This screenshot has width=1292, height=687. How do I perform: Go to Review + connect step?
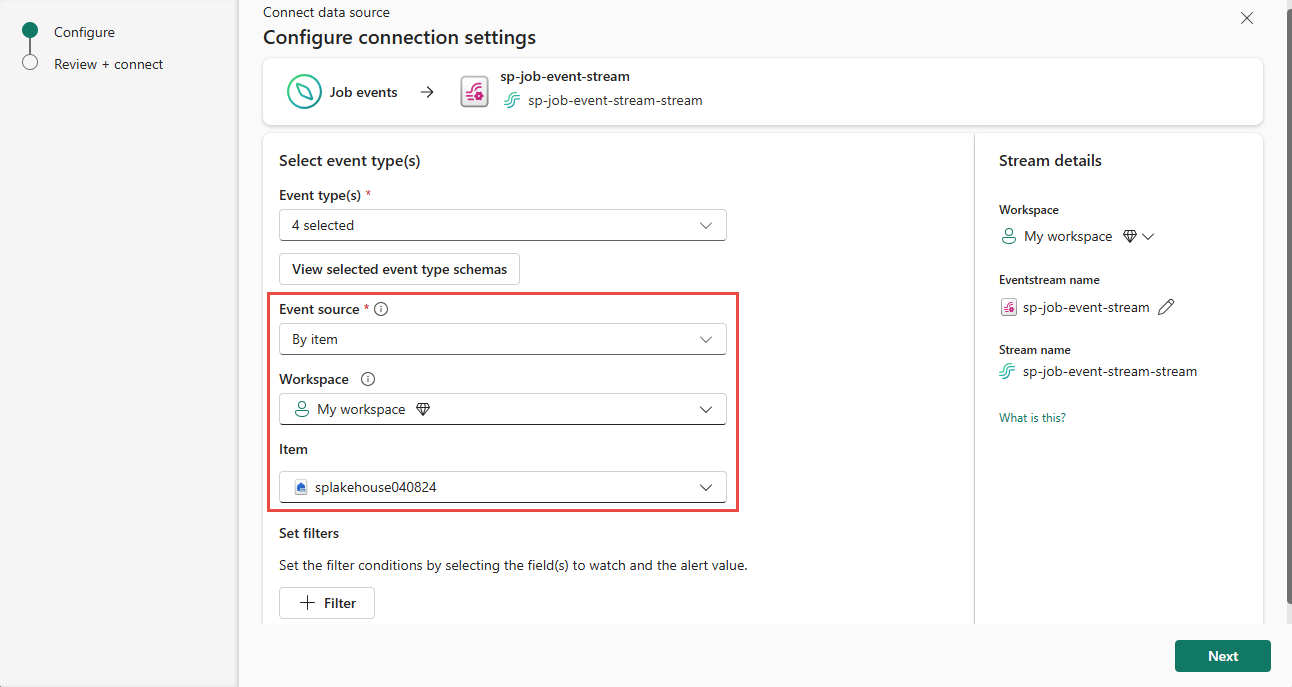point(108,64)
